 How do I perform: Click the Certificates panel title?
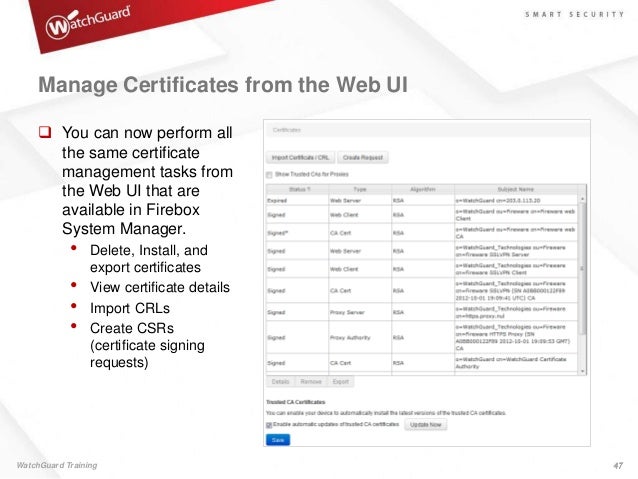tap(287, 130)
